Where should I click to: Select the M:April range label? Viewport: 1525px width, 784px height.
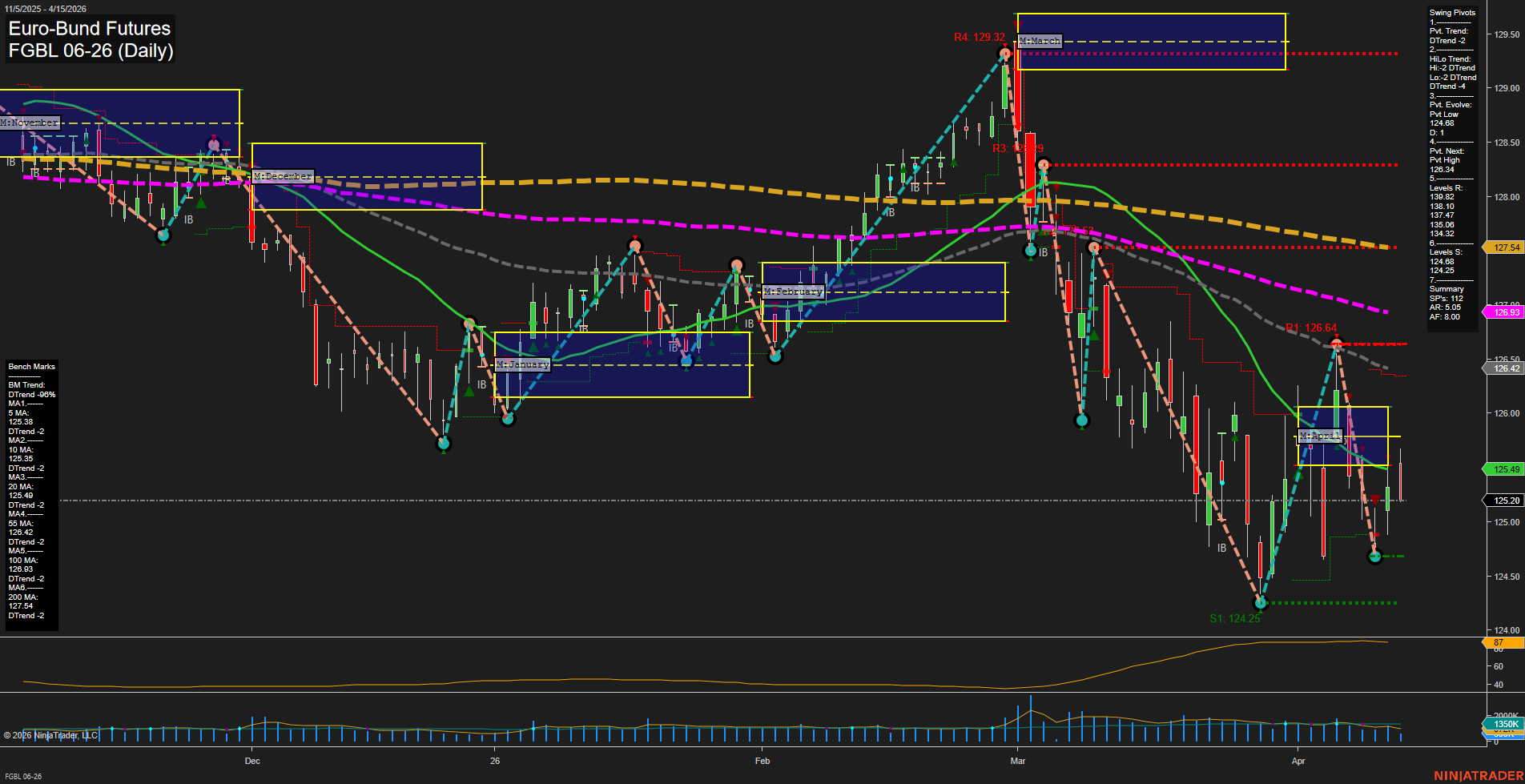1320,436
